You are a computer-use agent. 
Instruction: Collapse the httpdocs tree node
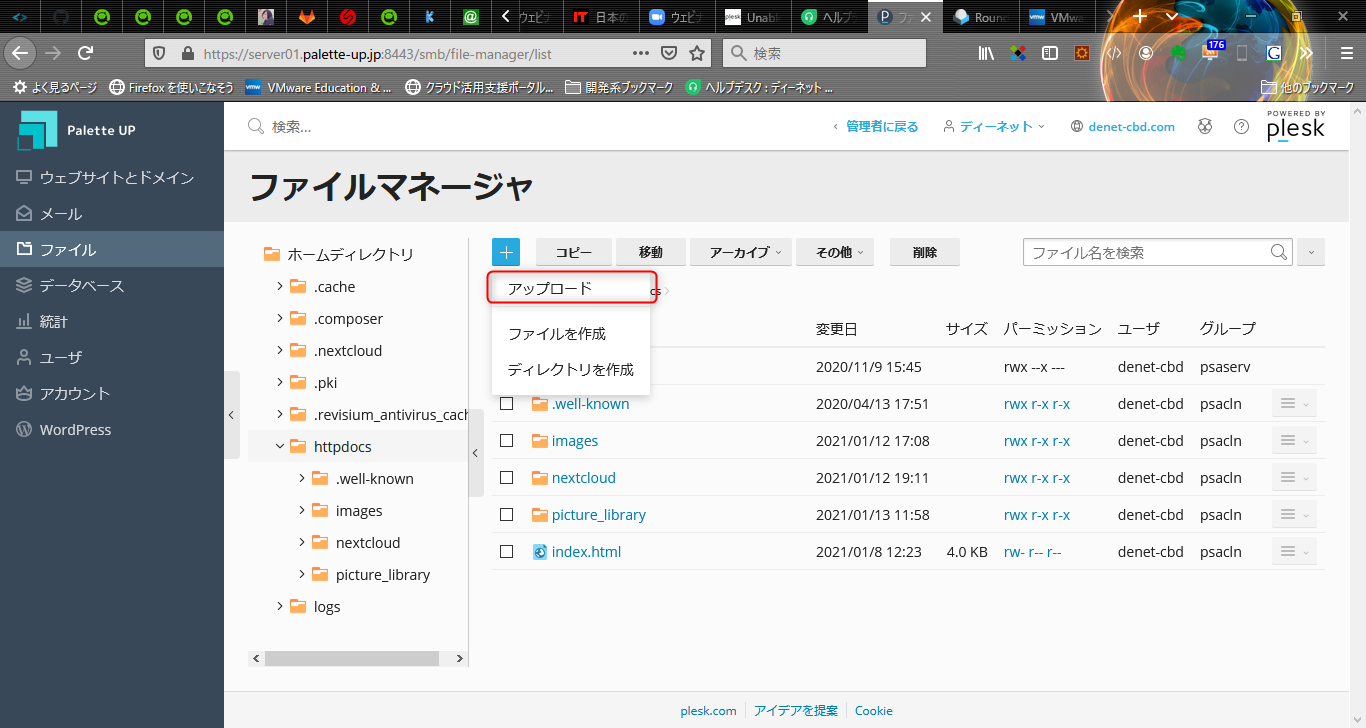tap(280, 446)
